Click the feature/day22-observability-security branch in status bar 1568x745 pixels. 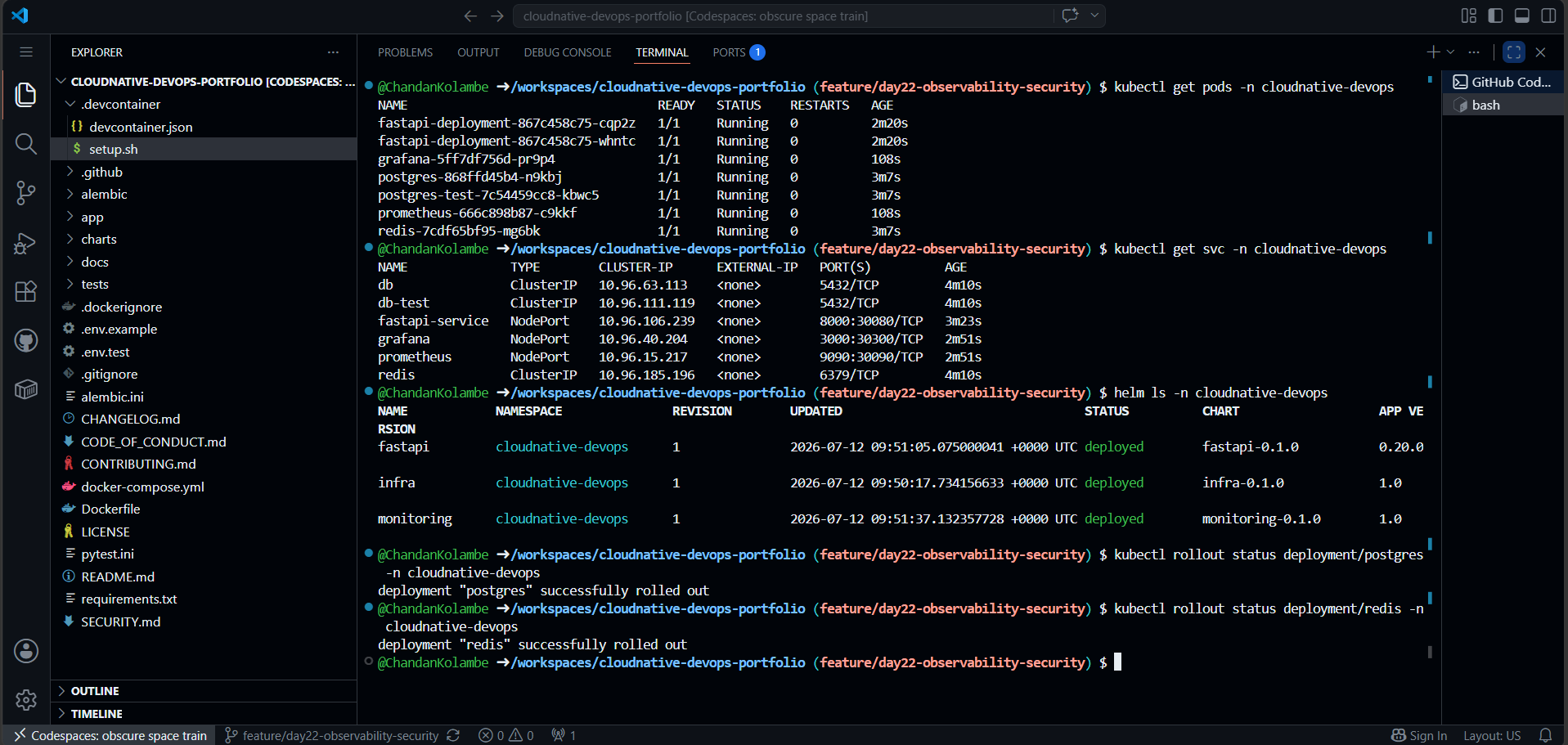point(332,735)
